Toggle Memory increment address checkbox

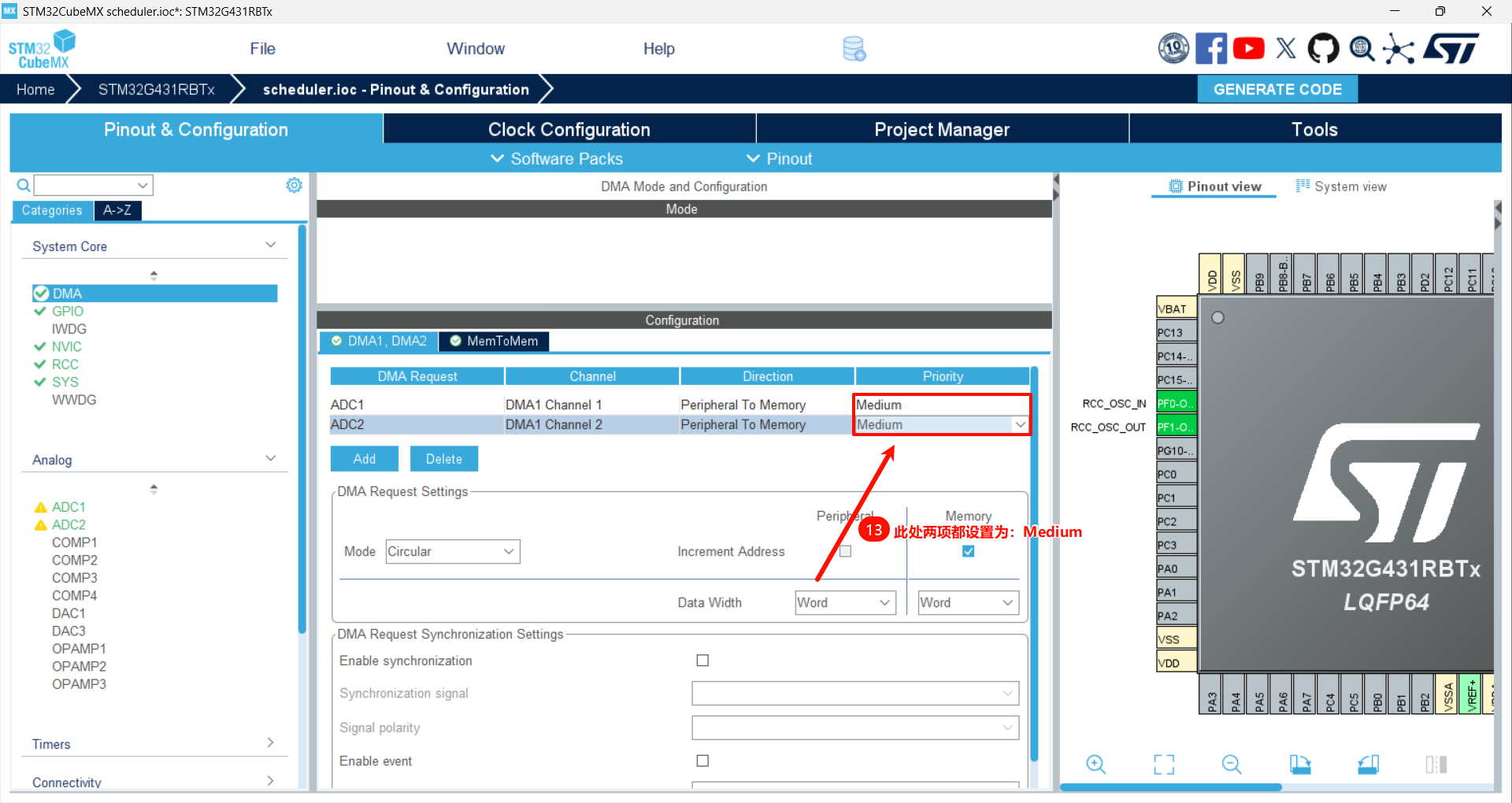pos(968,551)
